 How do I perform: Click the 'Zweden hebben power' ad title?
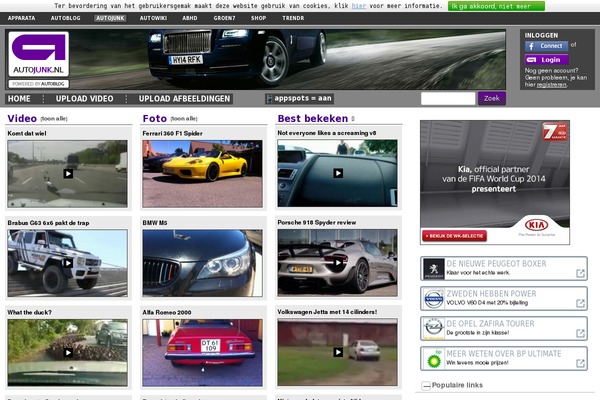491,294
